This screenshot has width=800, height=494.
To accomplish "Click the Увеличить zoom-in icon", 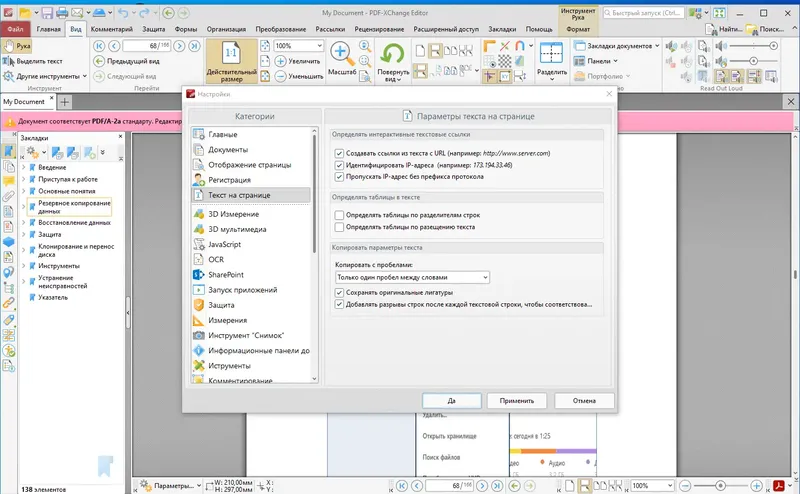I will (x=281, y=61).
